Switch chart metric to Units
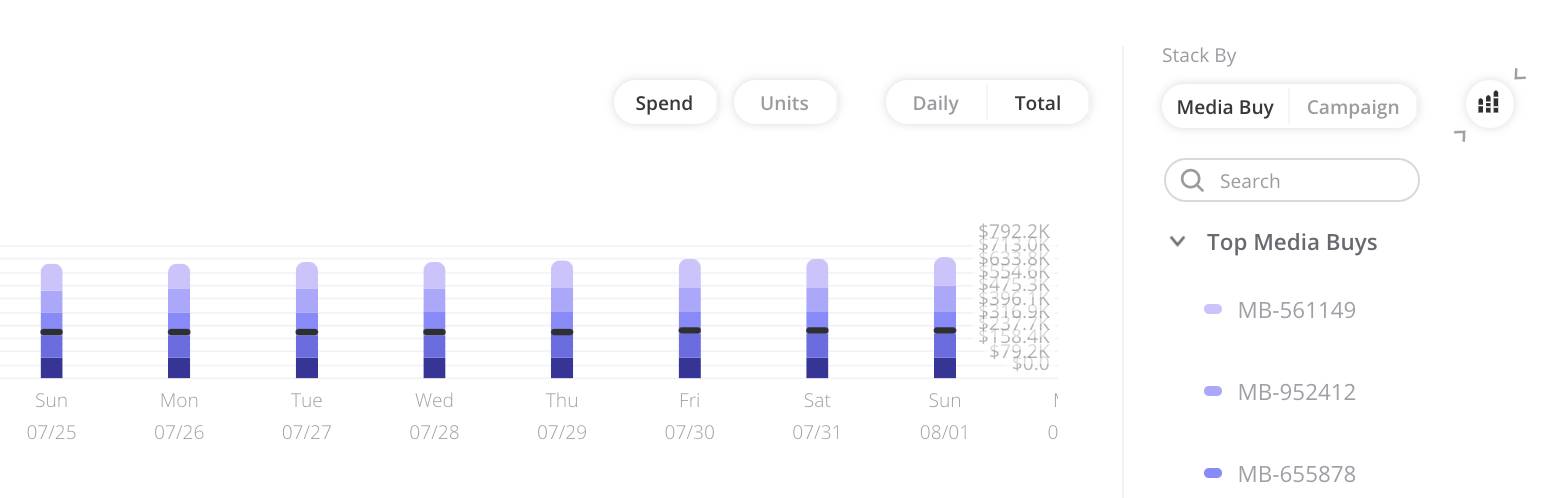 click(784, 103)
